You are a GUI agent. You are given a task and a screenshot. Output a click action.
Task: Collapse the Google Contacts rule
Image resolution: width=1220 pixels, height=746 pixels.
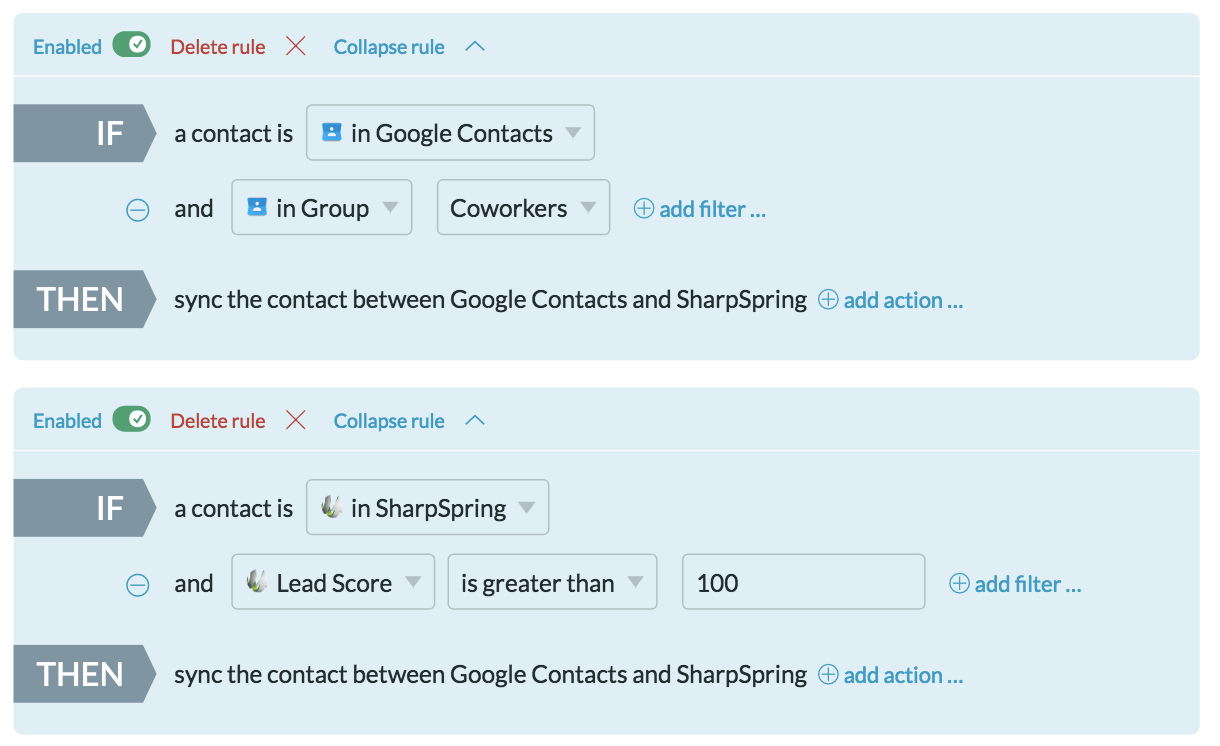(x=389, y=47)
